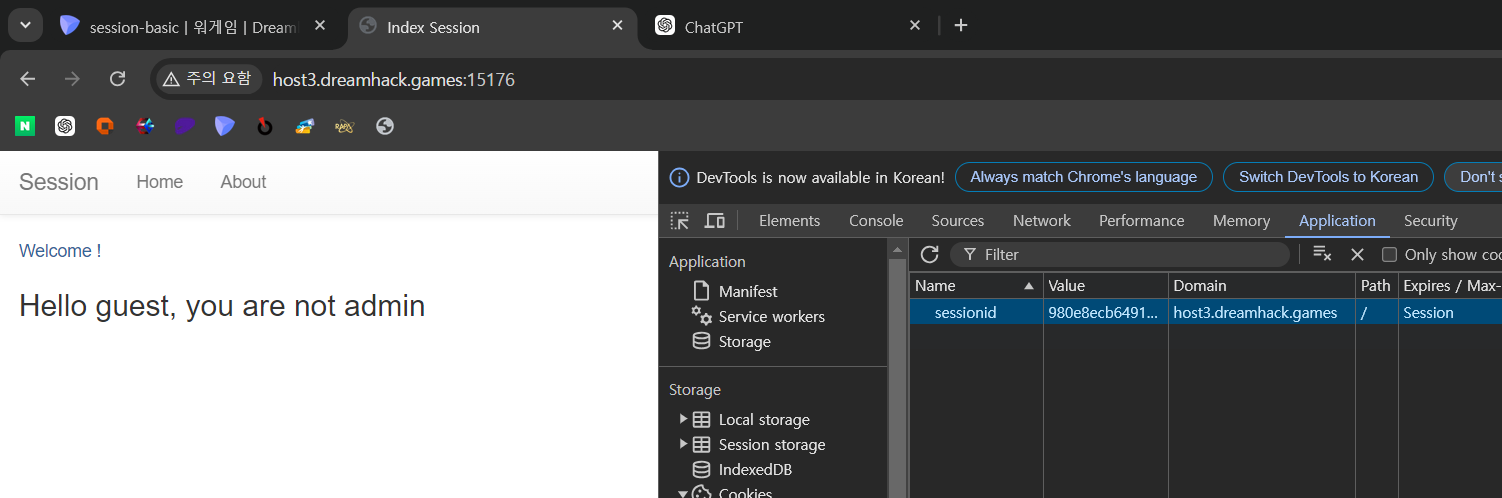Open the Security DevTools tab
This screenshot has width=1502, height=498.
(x=1431, y=221)
